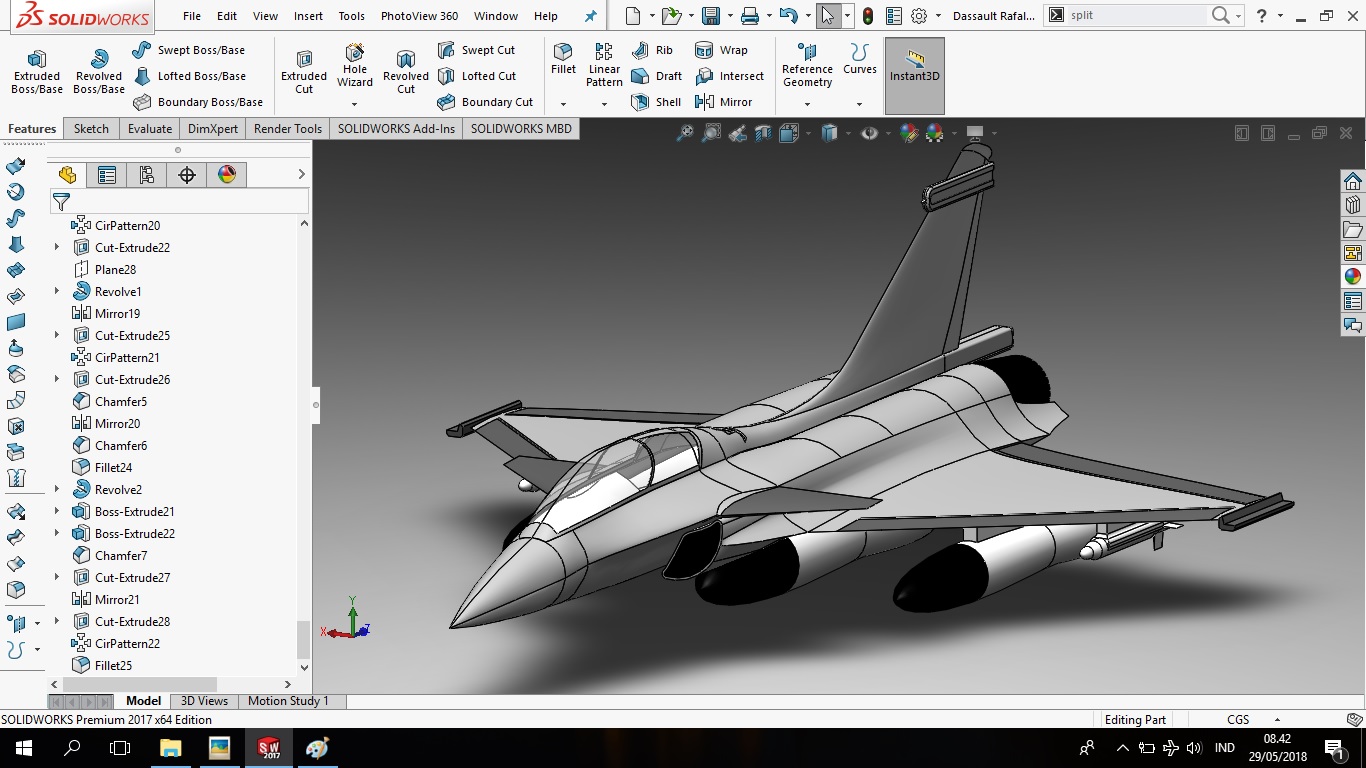
Task: Open the DisplayManager colored sphere tab
Action: point(227,174)
